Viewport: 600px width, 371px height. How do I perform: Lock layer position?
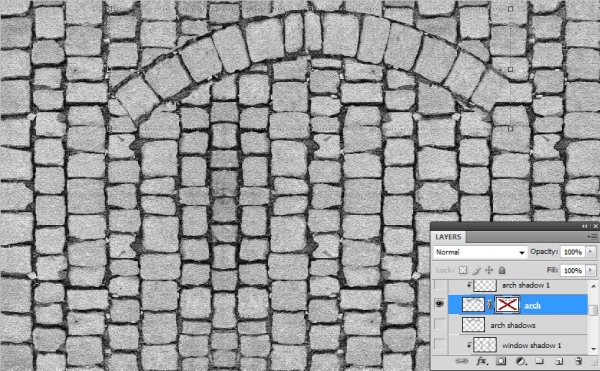click(489, 270)
